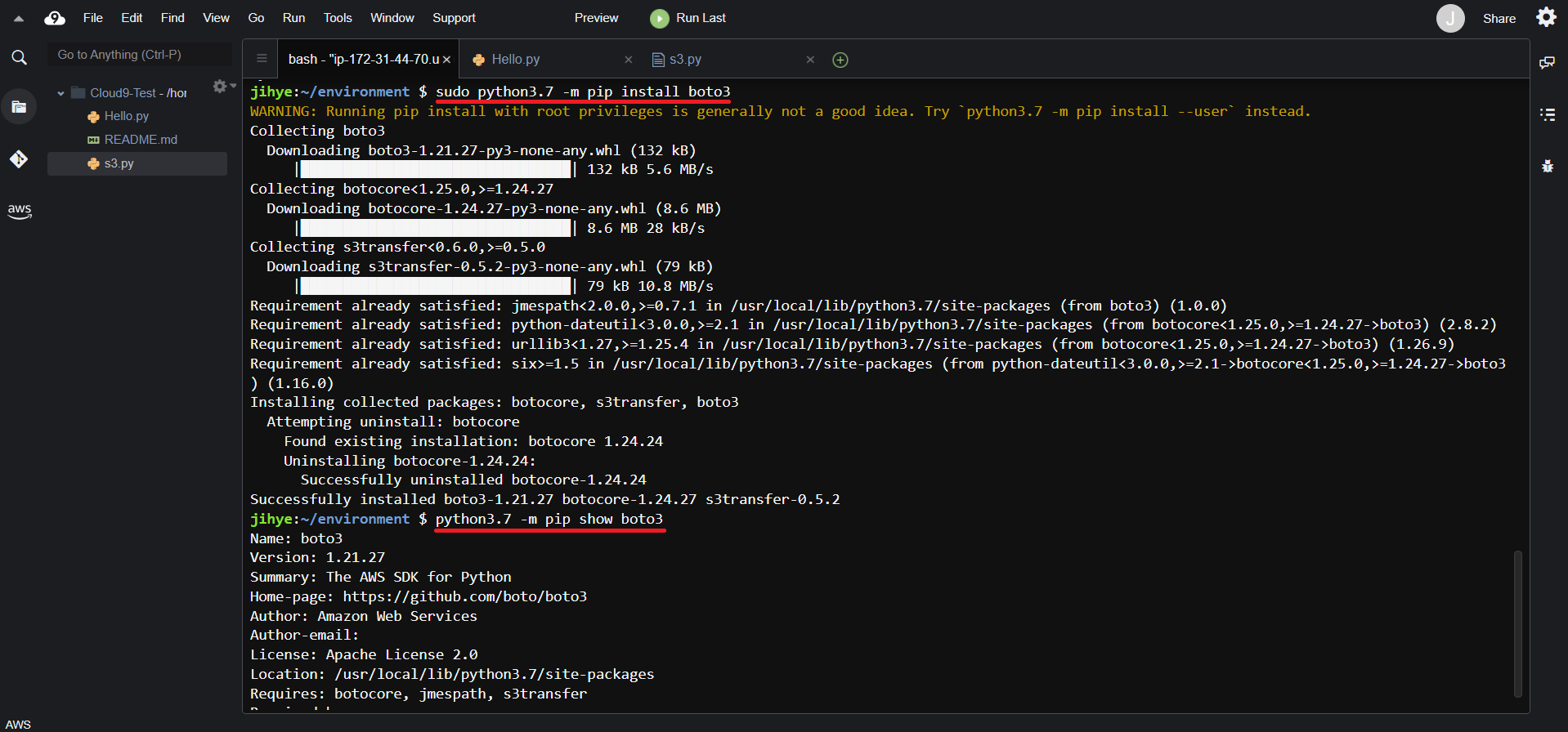Collapse the Cloud9-Test folder
The image size is (1568, 732).
click(60, 93)
